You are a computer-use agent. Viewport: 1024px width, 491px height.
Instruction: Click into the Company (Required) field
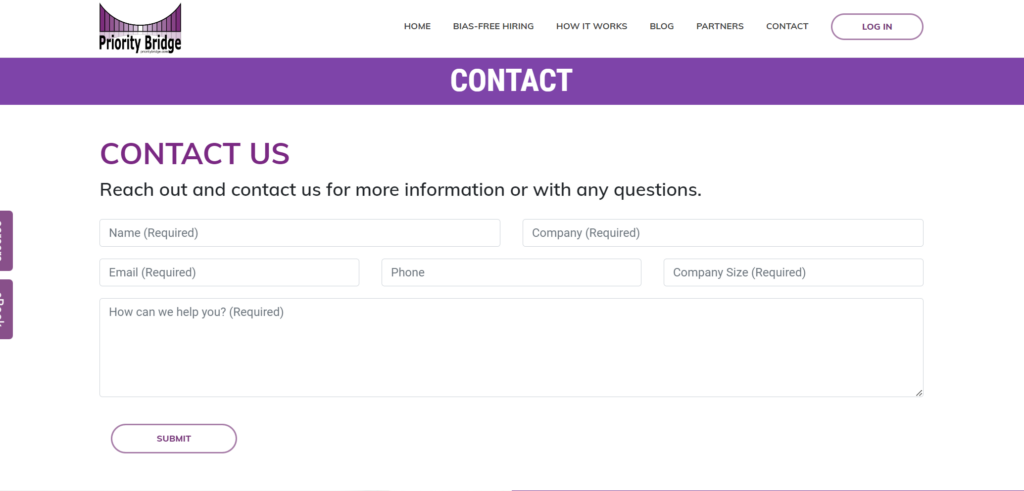click(723, 233)
